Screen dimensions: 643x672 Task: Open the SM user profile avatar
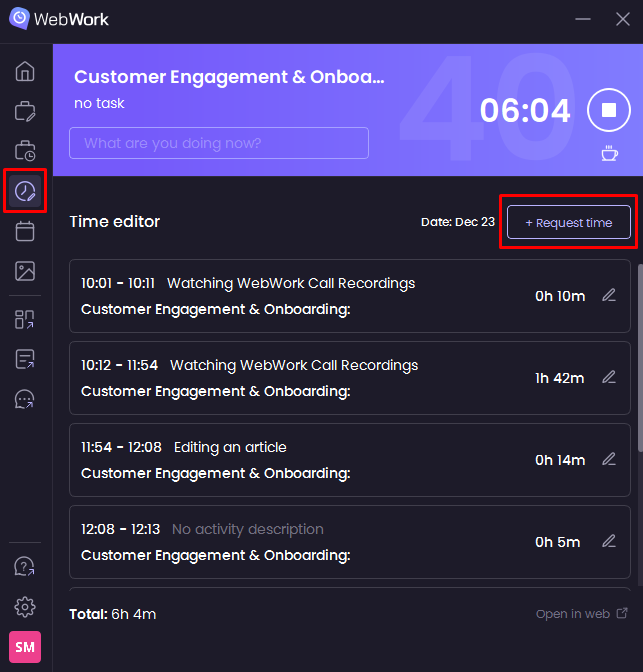point(25,647)
